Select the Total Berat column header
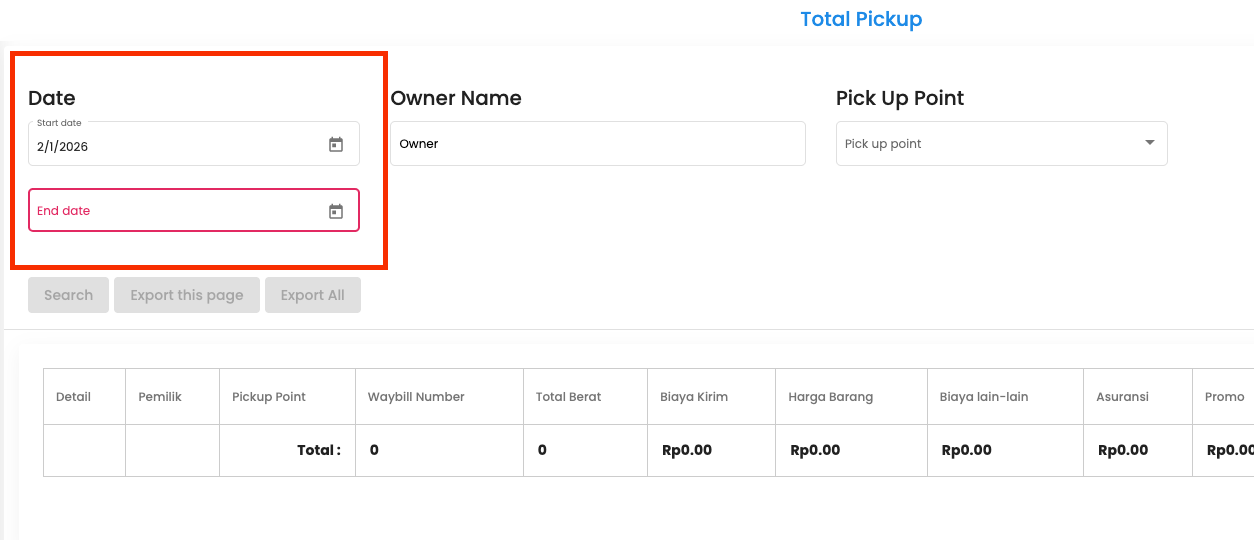The width and height of the screenshot is (1254, 540). pos(568,397)
